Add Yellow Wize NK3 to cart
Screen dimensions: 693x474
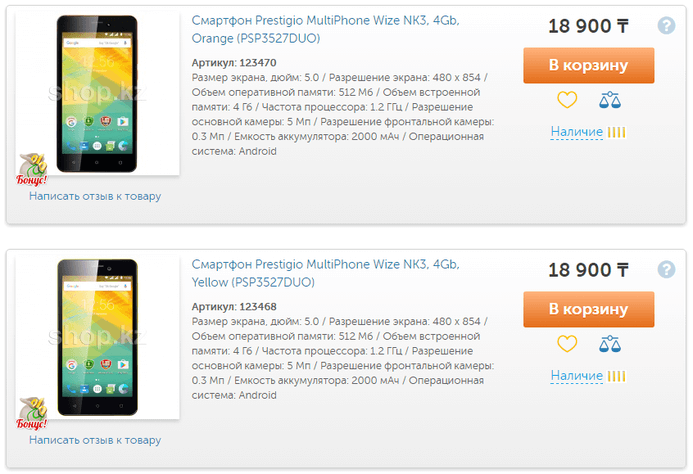coord(588,309)
